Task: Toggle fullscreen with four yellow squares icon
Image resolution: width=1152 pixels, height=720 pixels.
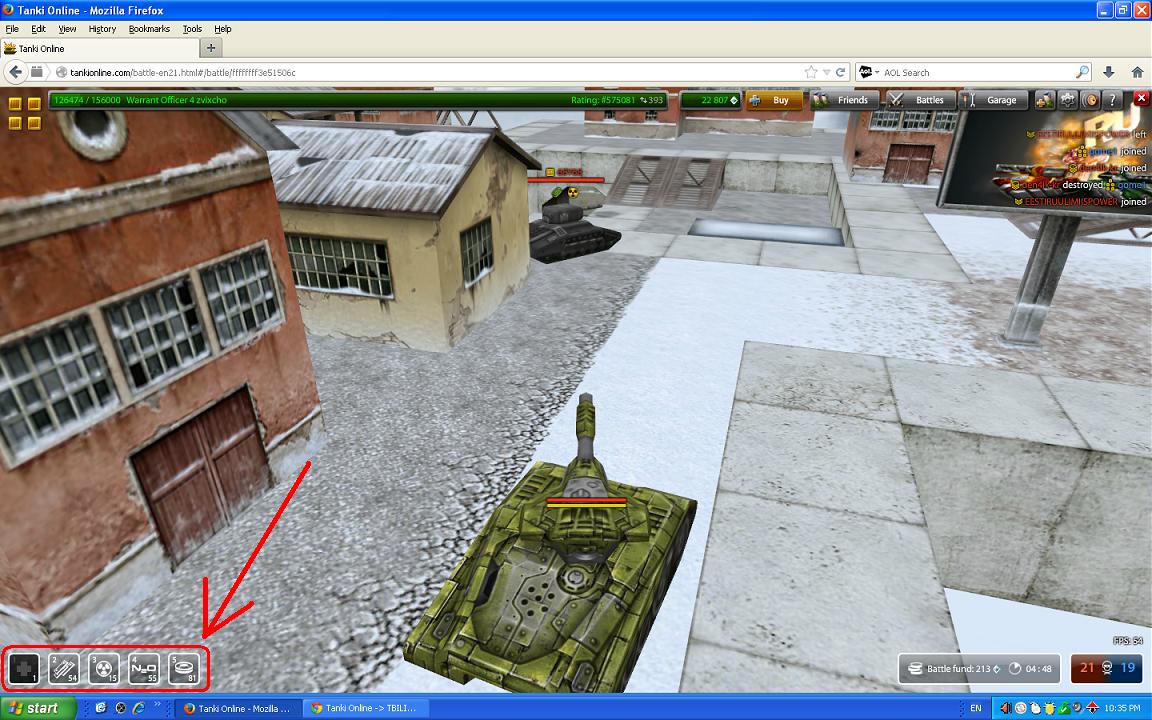Action: tap(24, 113)
